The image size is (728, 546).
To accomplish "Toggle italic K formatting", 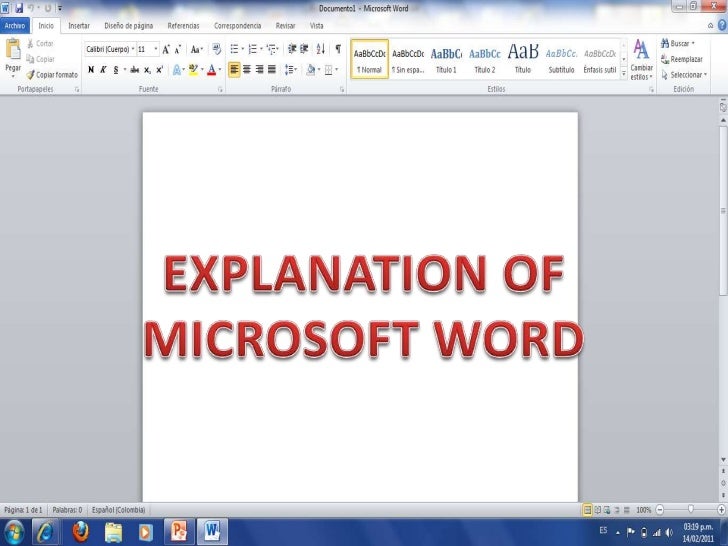I will point(103,70).
